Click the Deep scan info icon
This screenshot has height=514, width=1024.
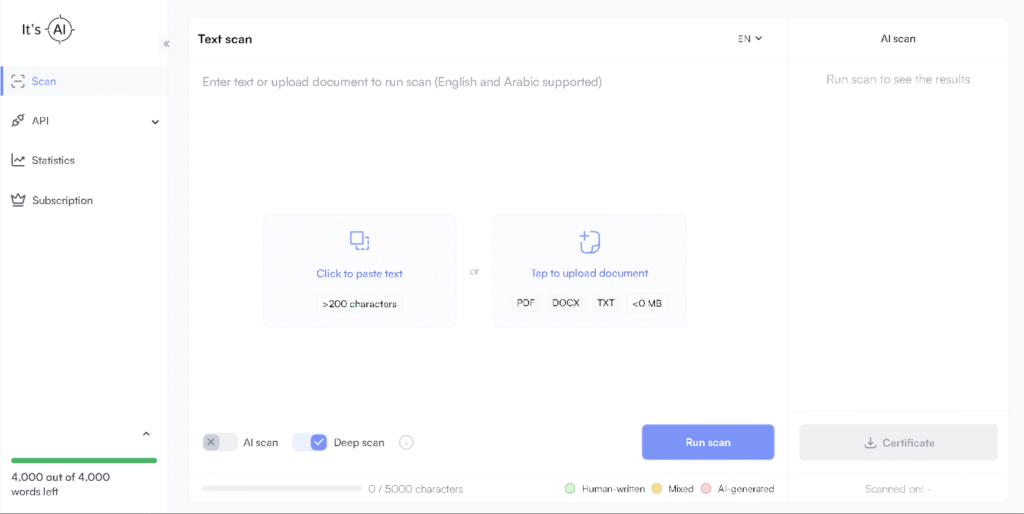[x=406, y=442]
